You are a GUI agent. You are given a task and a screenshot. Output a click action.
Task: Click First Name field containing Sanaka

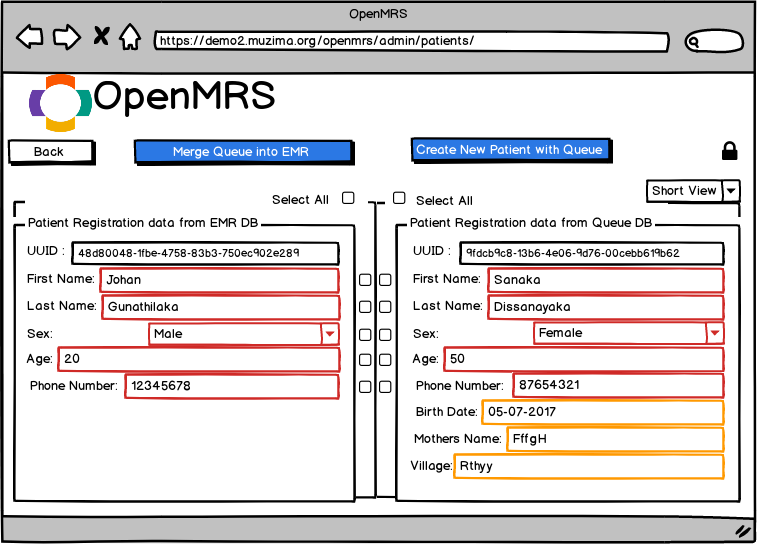coord(605,280)
